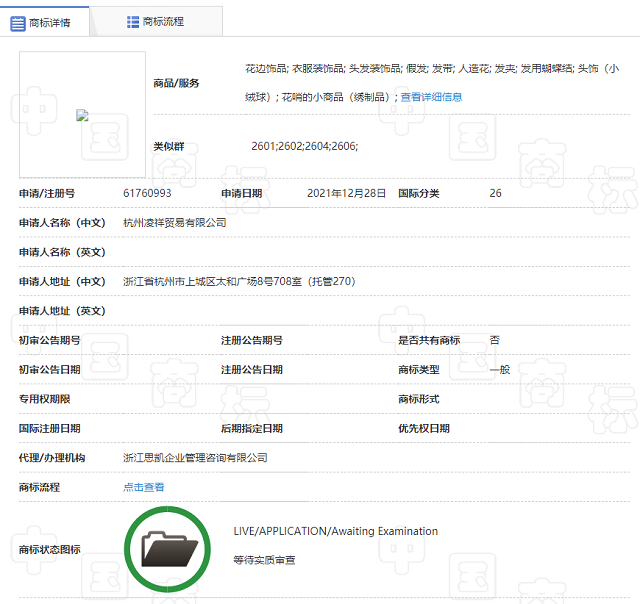Viewport: 640px width, 604px height.
Task: Select applicant name 杭州凌祥贸易有限公司
Action: pos(174,222)
